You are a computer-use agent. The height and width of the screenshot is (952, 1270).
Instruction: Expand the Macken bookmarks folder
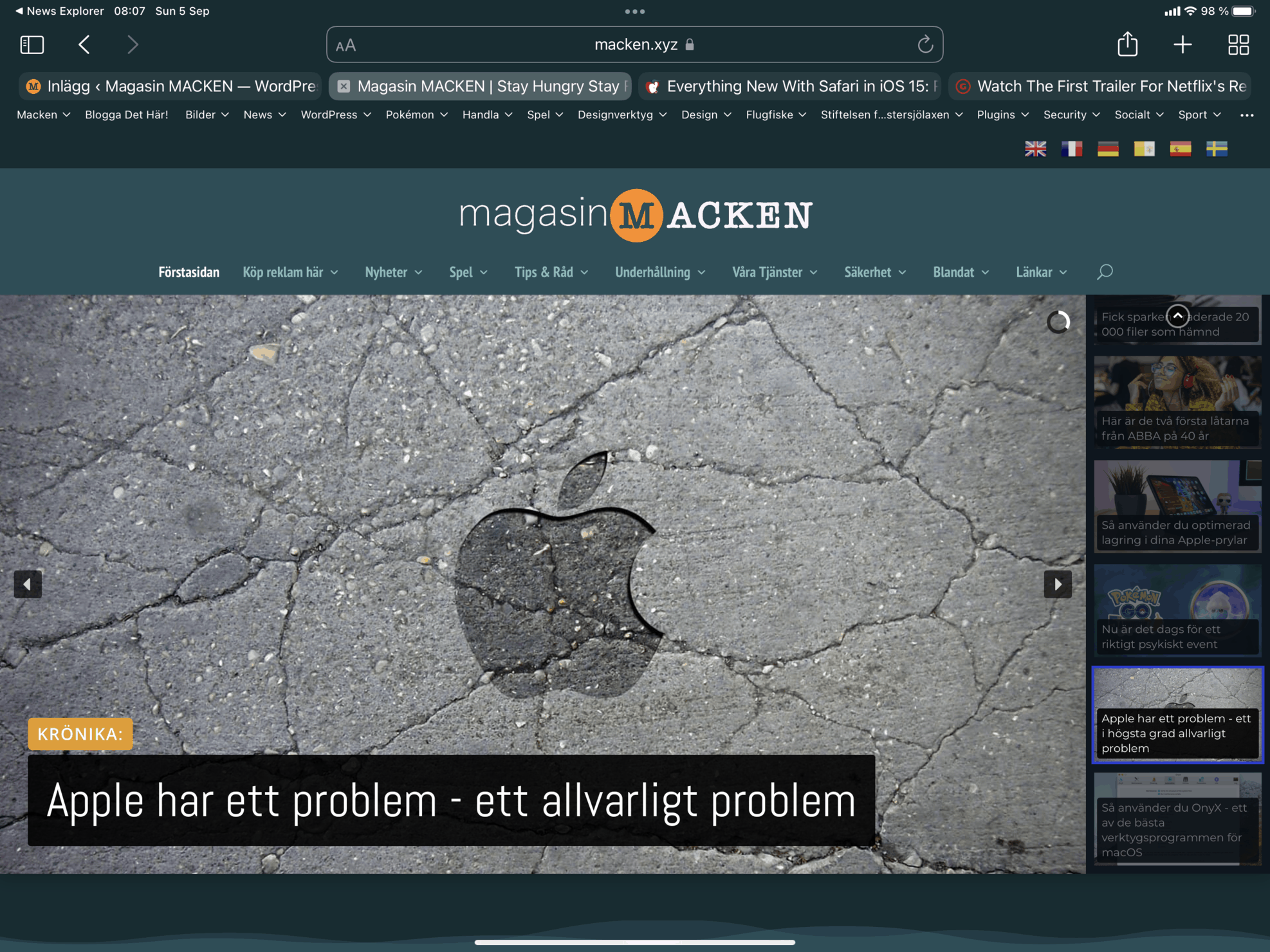pos(43,114)
